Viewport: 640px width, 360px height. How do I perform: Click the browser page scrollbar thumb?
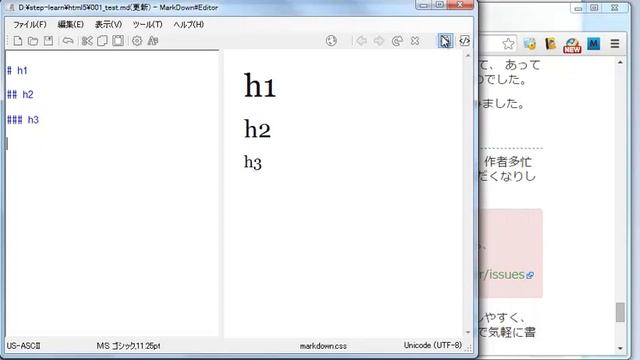(620, 312)
